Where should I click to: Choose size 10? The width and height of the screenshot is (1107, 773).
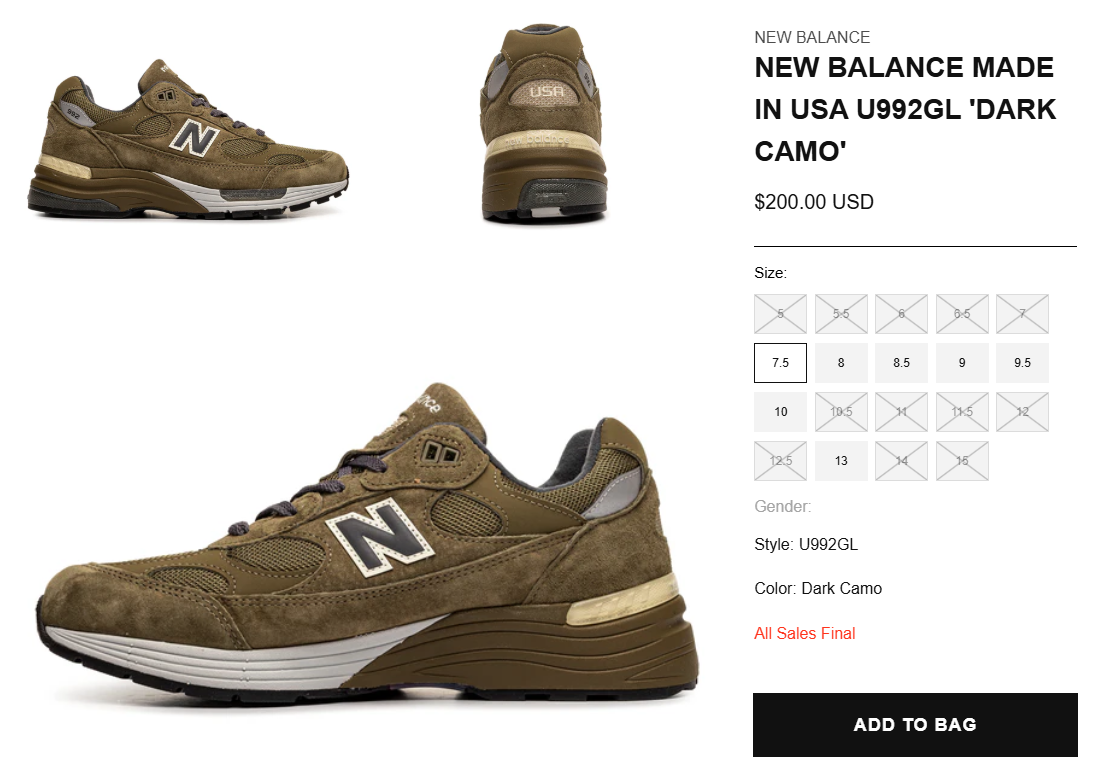point(780,412)
